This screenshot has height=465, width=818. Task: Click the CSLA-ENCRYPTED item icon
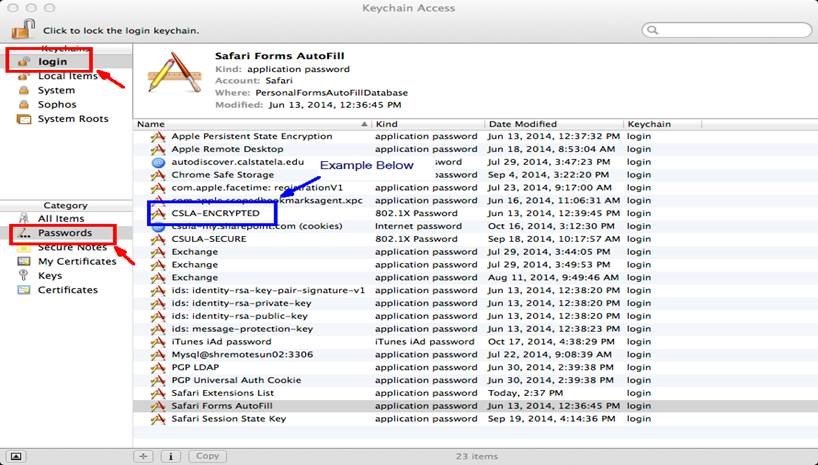[158, 213]
